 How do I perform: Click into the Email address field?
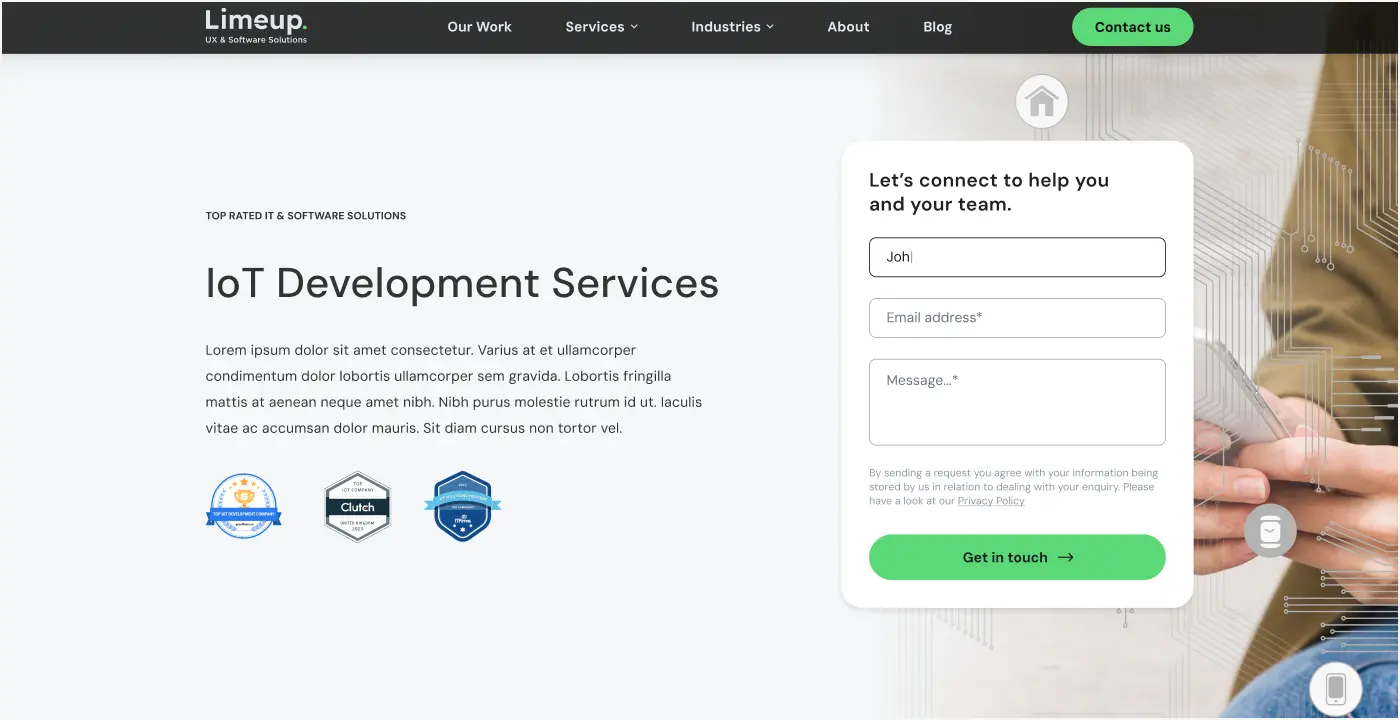pyautogui.click(x=1017, y=318)
